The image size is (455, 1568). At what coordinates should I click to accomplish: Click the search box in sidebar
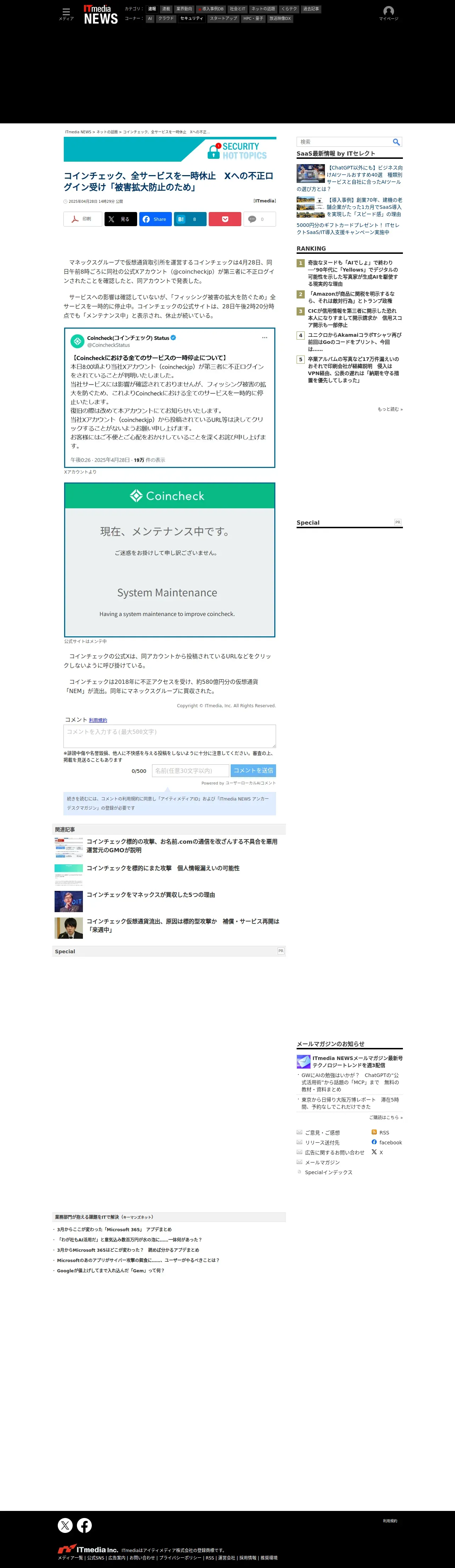[x=344, y=142]
